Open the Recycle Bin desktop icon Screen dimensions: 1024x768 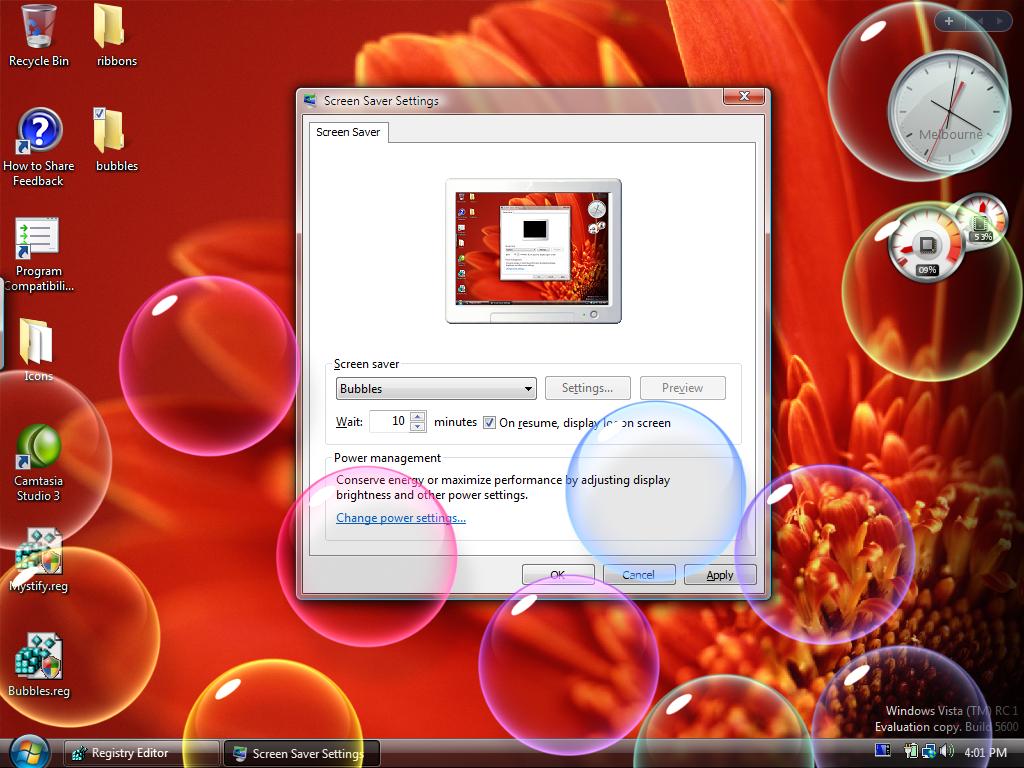point(38,35)
